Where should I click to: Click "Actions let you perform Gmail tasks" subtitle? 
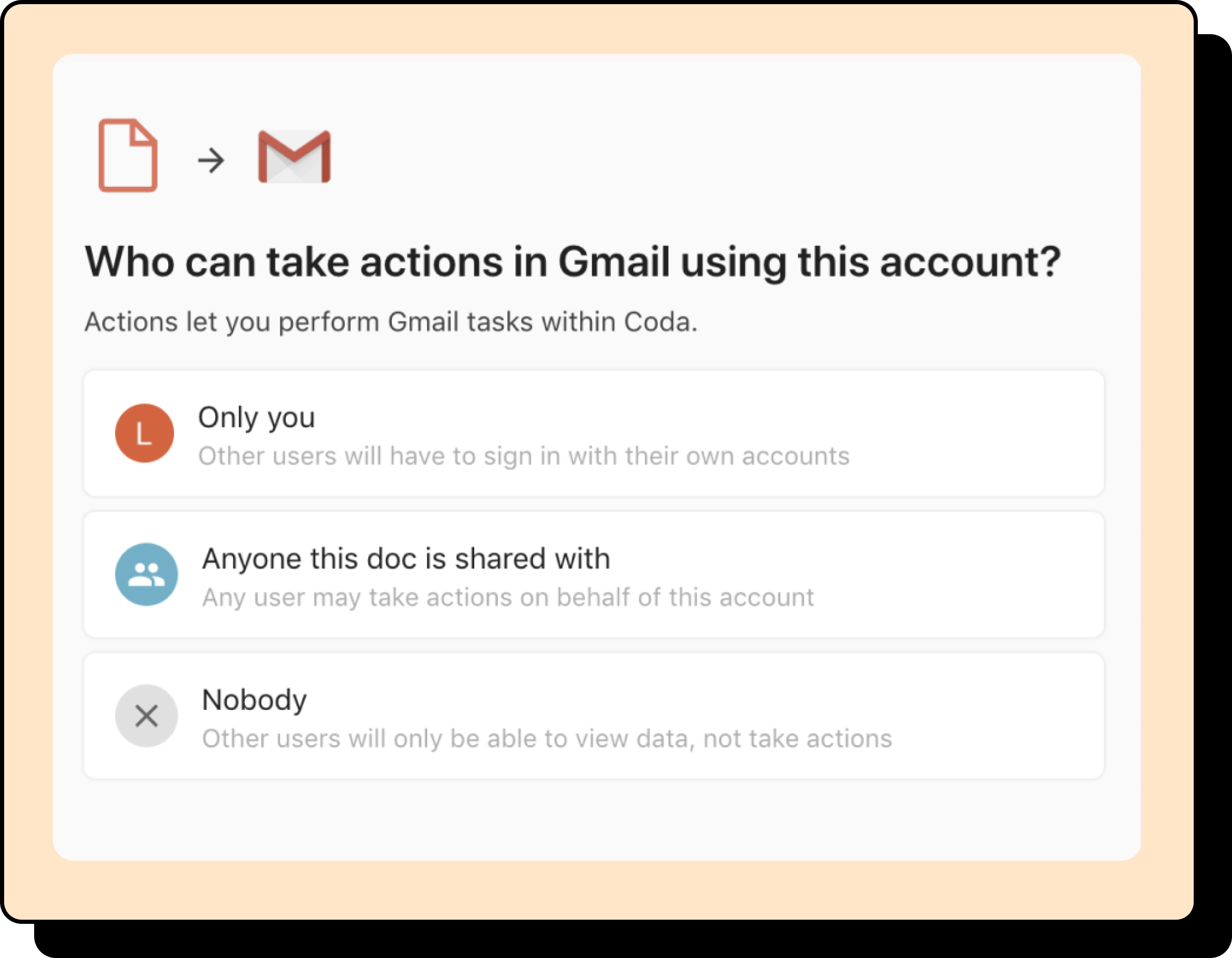[390, 322]
